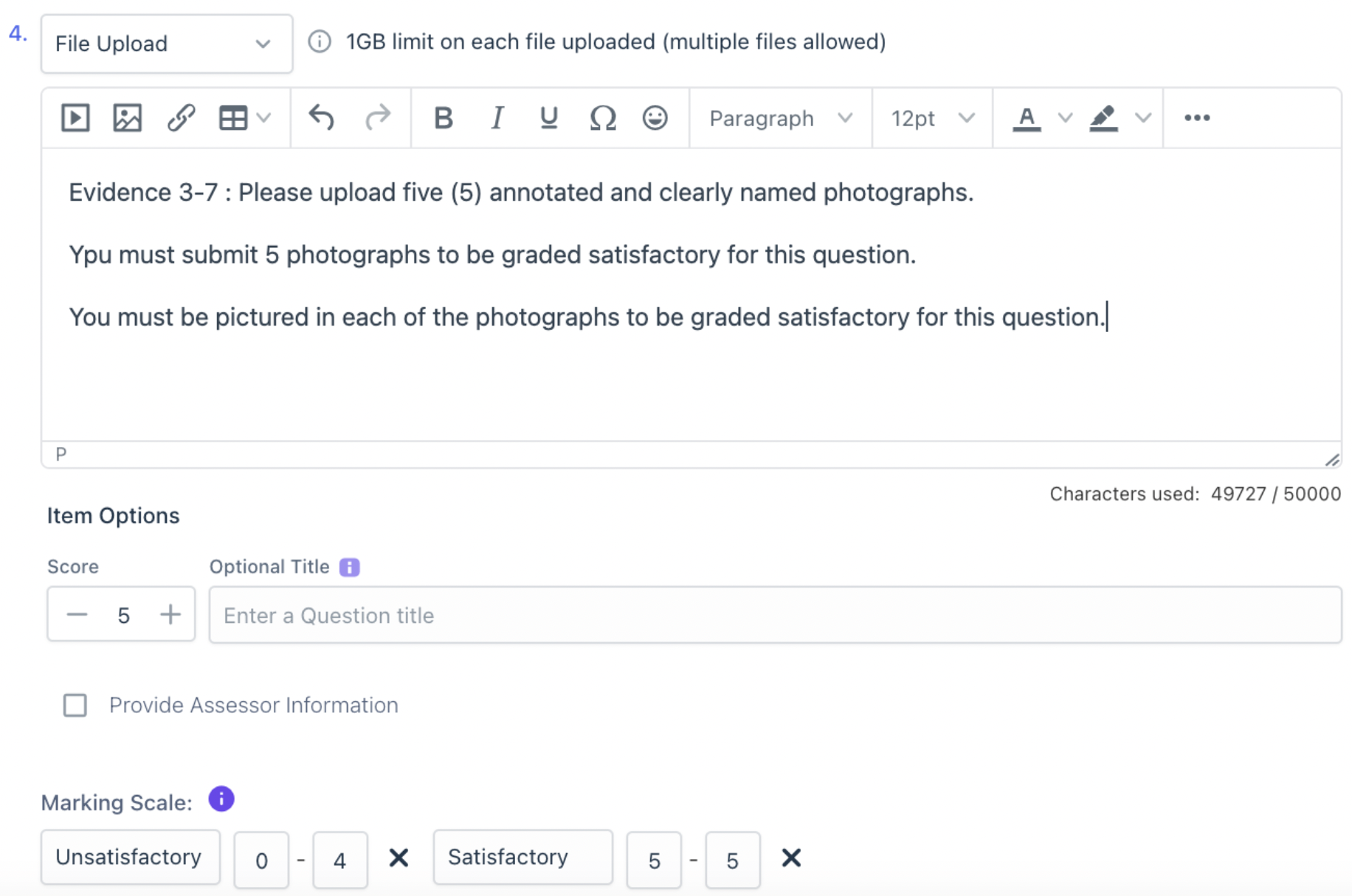Edit Satisfactory lower bound 5 field
1352x896 pixels.
tap(654, 860)
